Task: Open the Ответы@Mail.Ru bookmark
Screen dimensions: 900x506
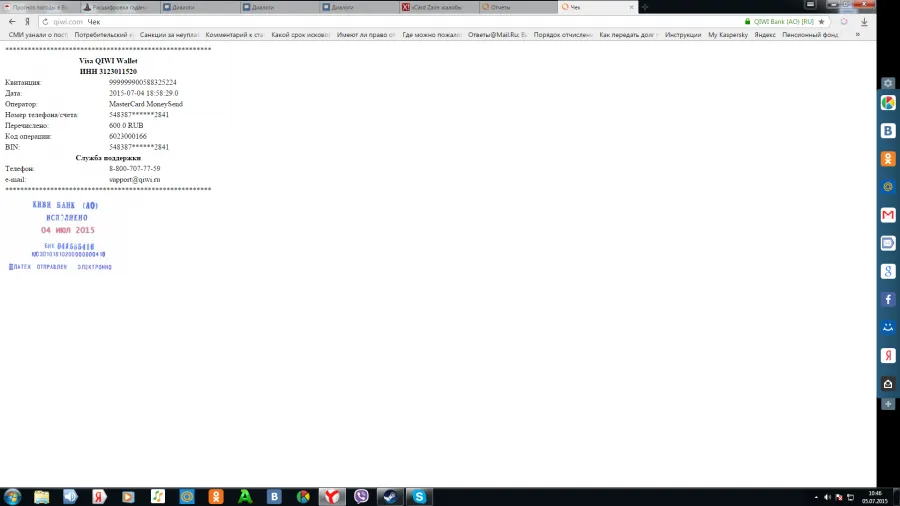Action: (x=497, y=35)
